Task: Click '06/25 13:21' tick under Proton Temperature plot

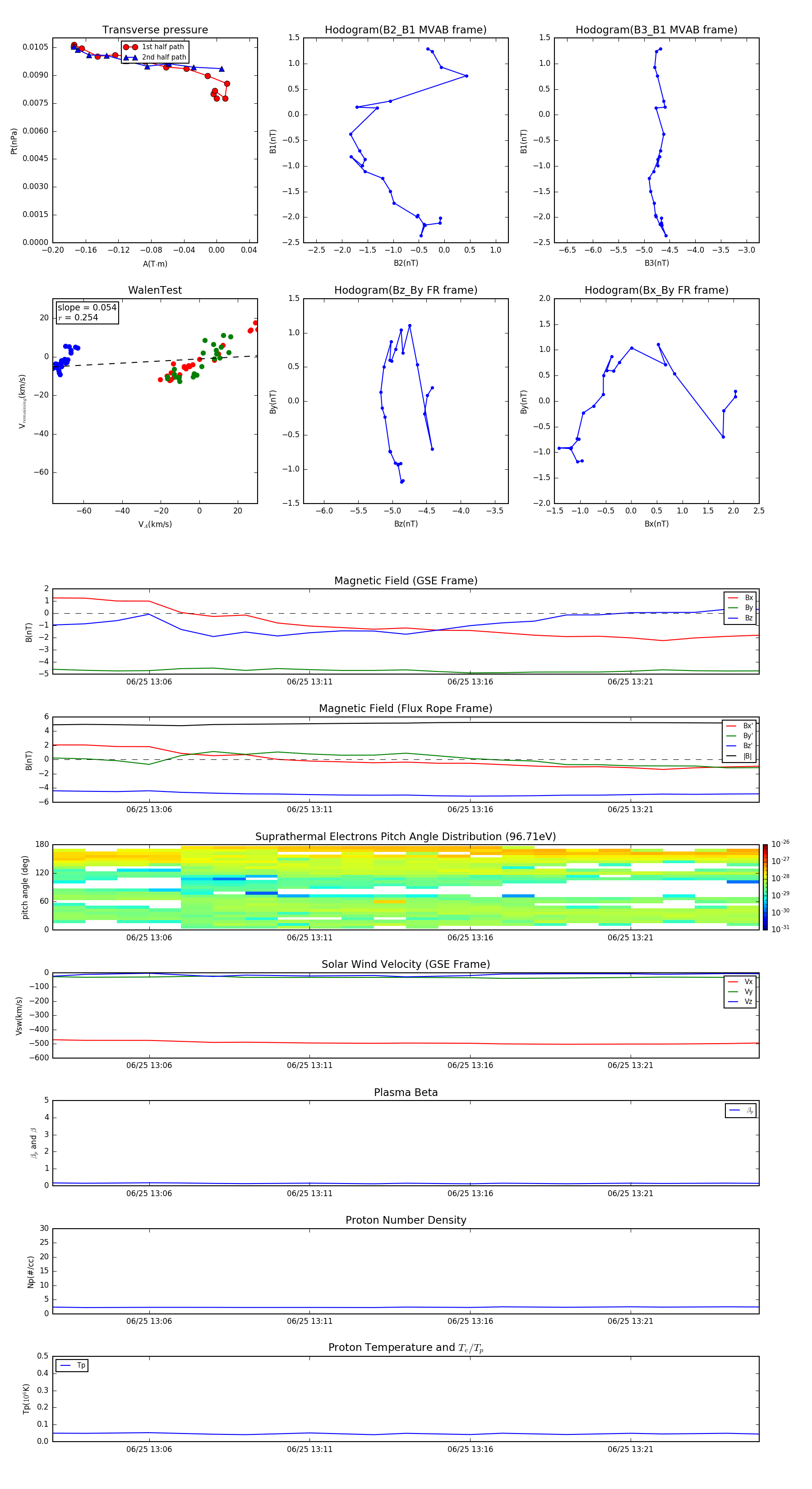Action: [x=631, y=1449]
